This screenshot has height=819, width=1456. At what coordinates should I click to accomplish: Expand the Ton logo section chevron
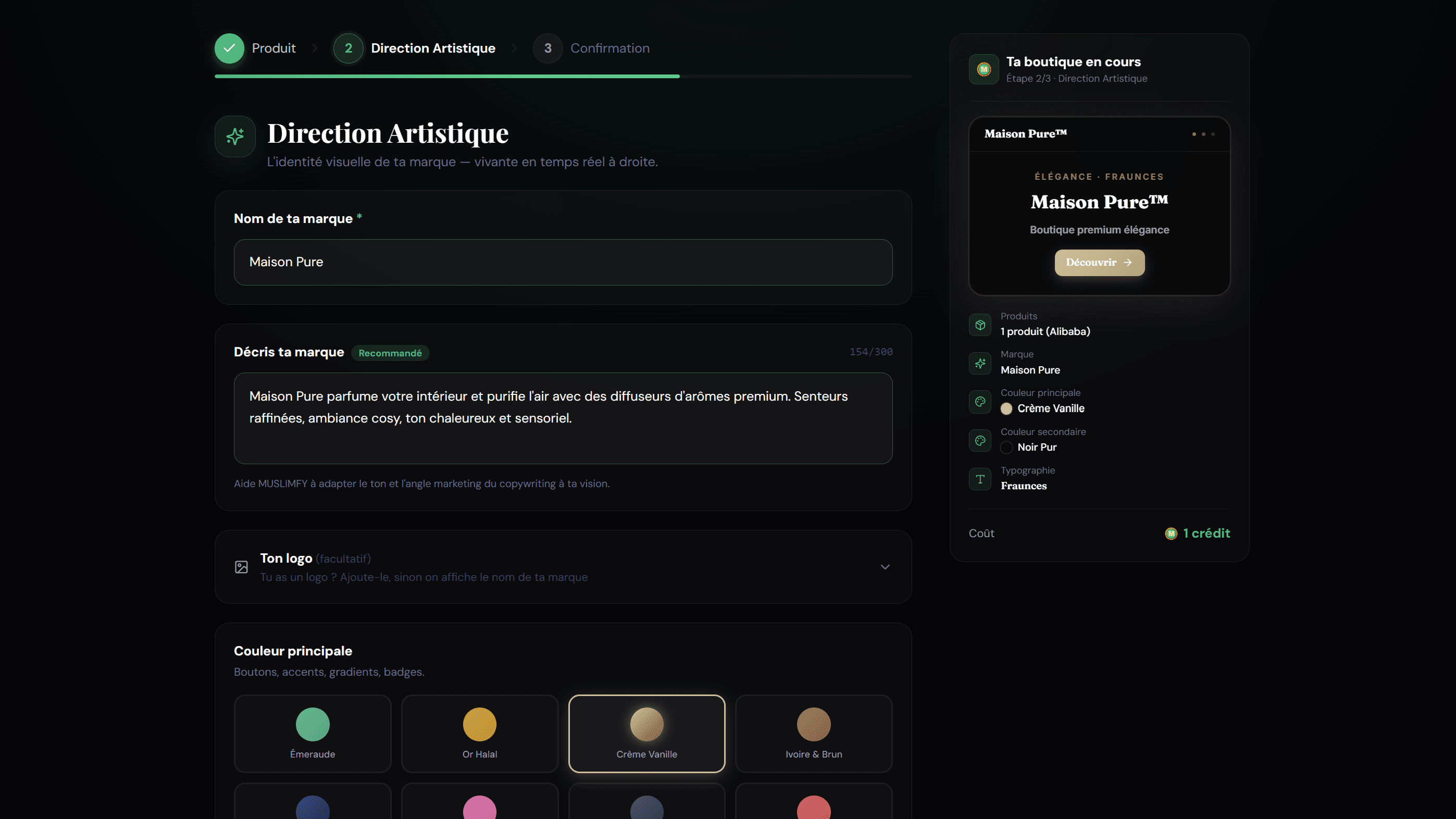[x=885, y=567]
